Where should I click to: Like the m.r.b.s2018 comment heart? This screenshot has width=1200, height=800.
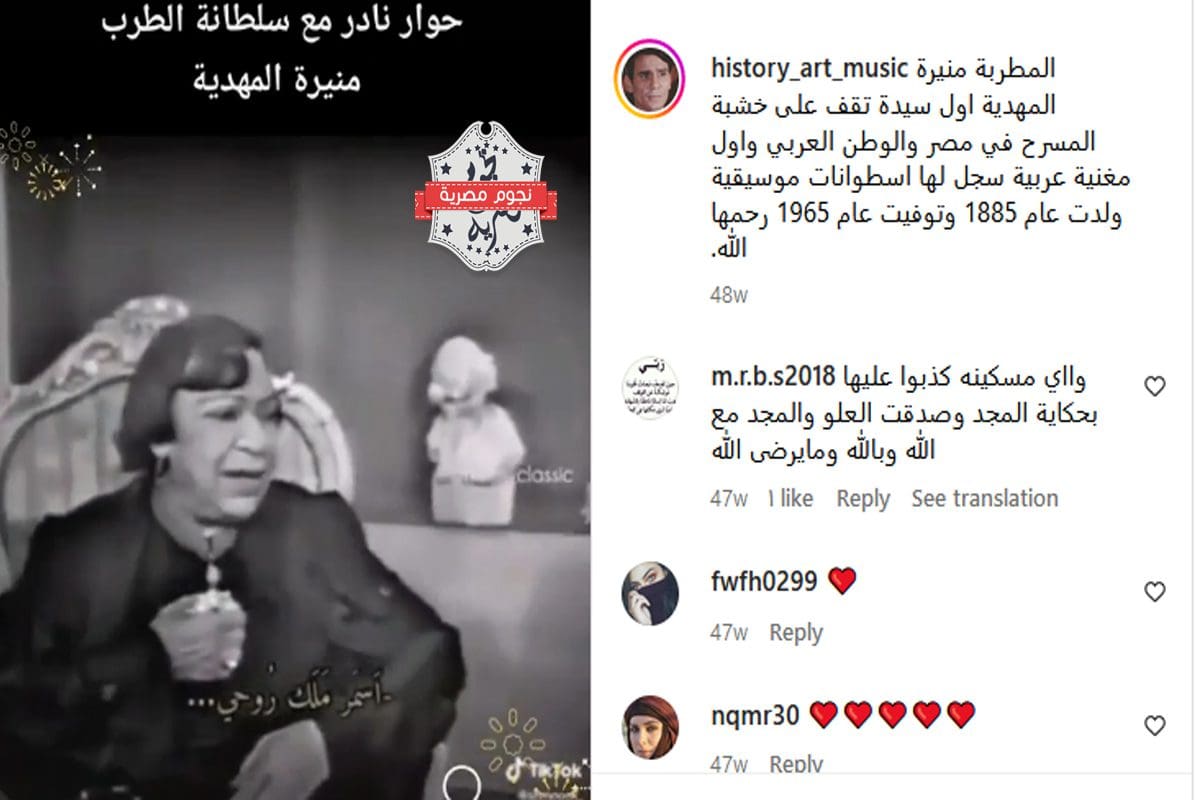coord(1155,386)
